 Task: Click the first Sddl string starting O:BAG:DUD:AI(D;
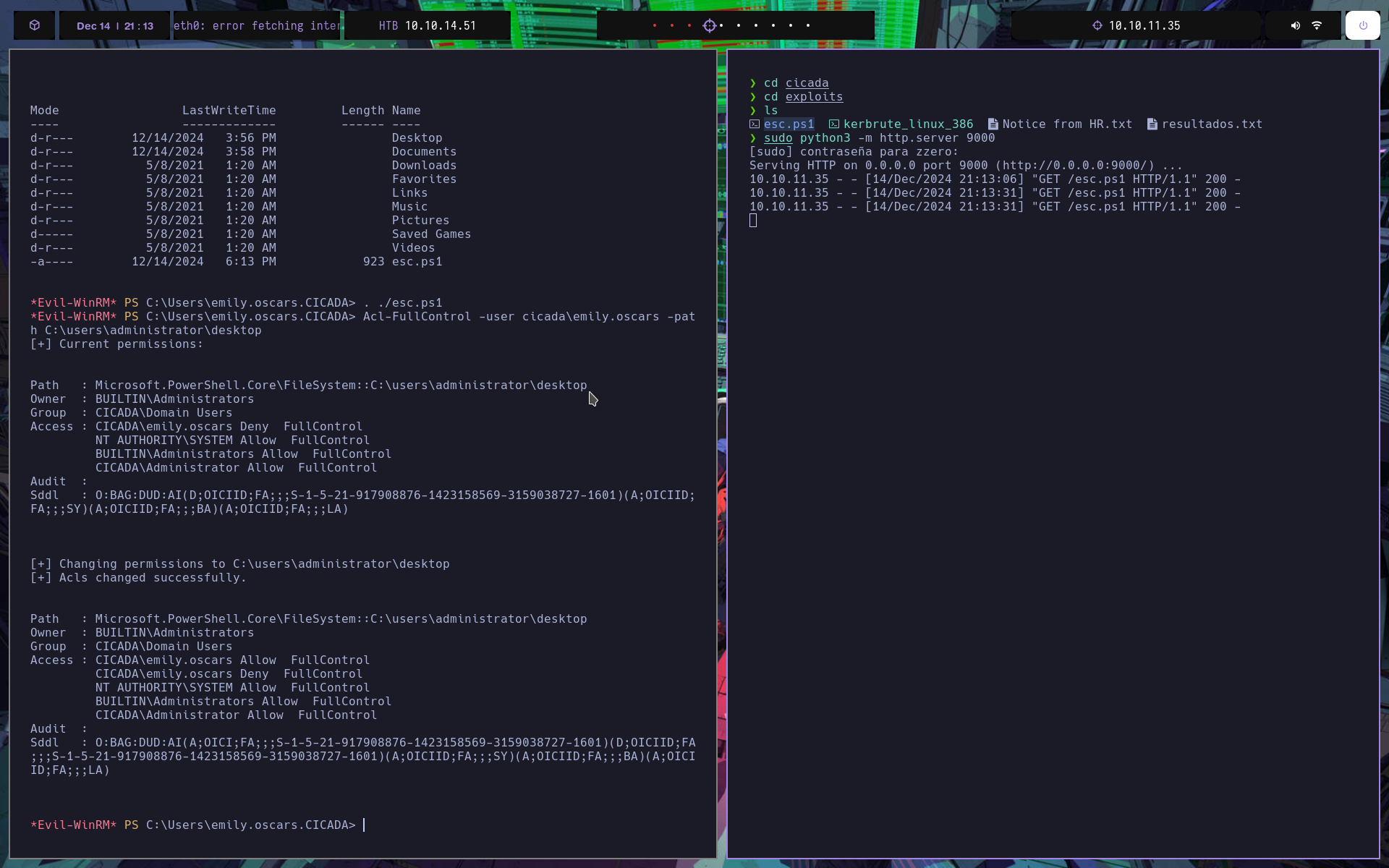tap(363, 502)
